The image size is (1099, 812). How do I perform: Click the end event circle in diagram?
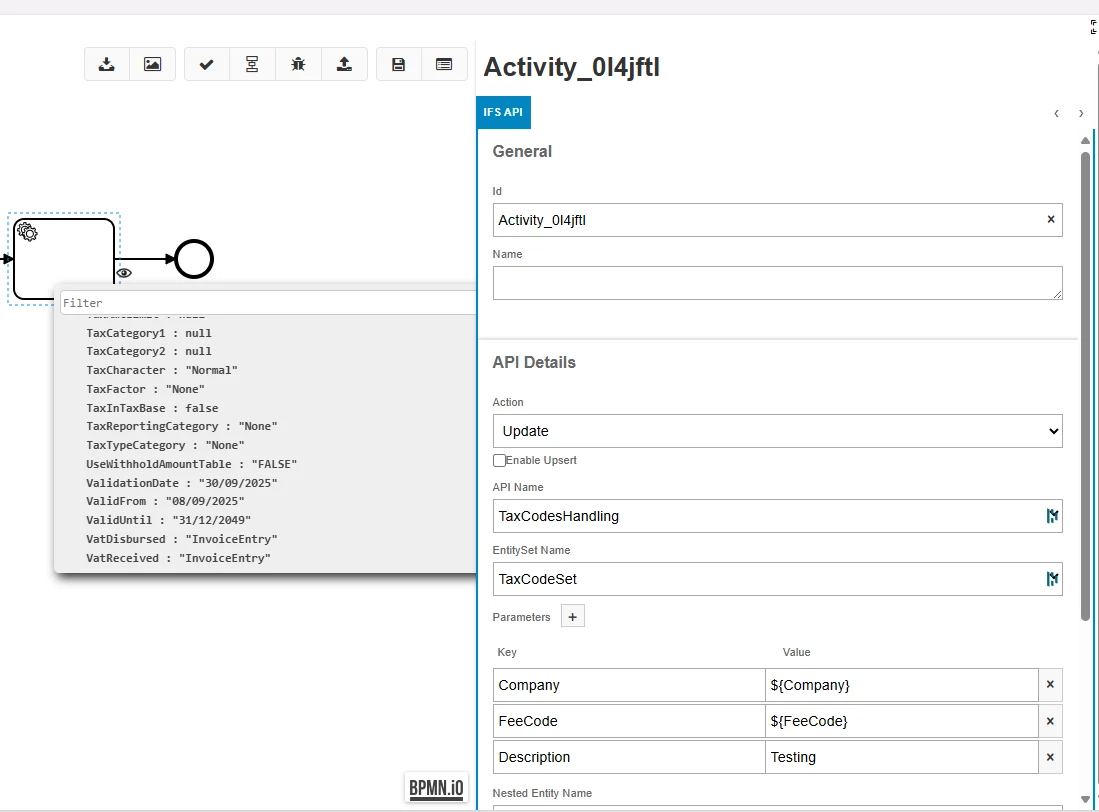tap(193, 259)
